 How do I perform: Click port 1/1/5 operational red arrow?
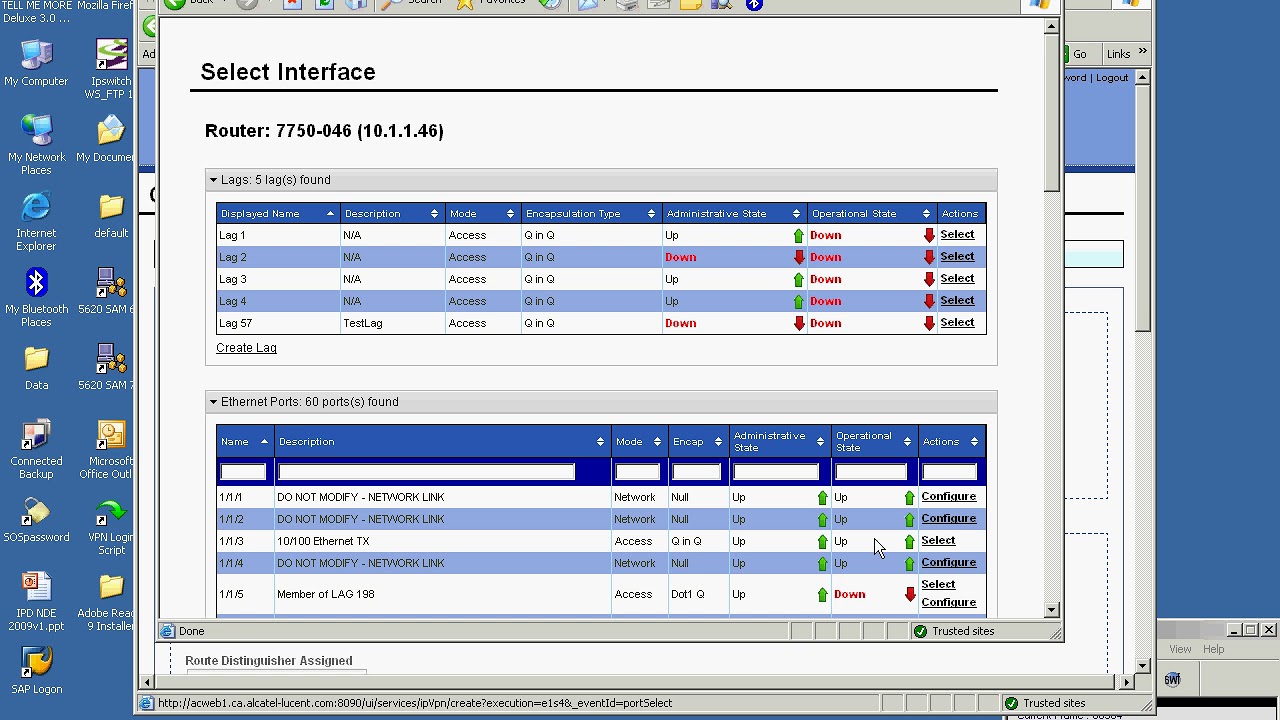pyautogui.click(x=910, y=594)
